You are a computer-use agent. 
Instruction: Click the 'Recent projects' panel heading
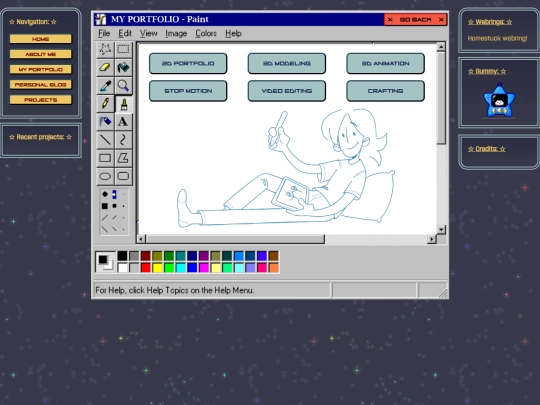pyautogui.click(x=41, y=137)
